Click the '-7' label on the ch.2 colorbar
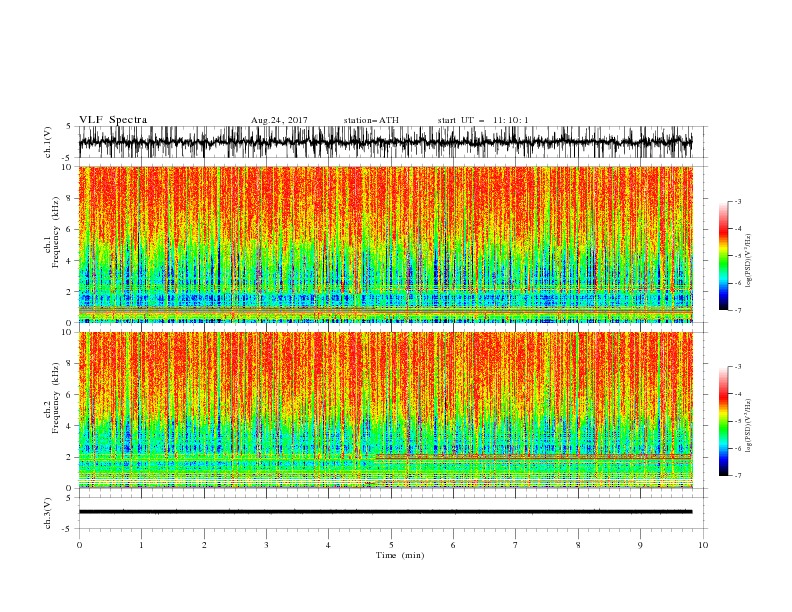Image resolution: width=792 pixels, height=612 pixels. point(737,475)
